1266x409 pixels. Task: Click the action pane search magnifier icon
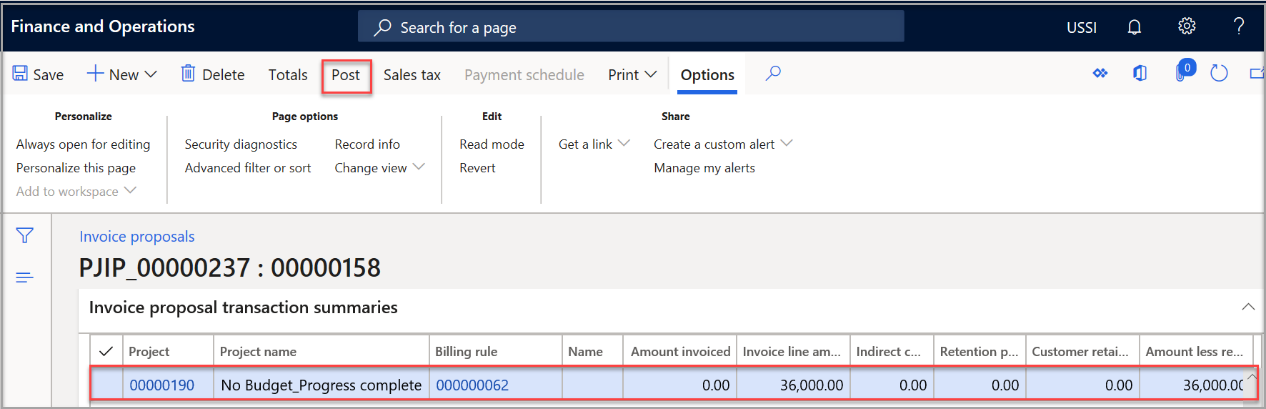click(x=773, y=74)
